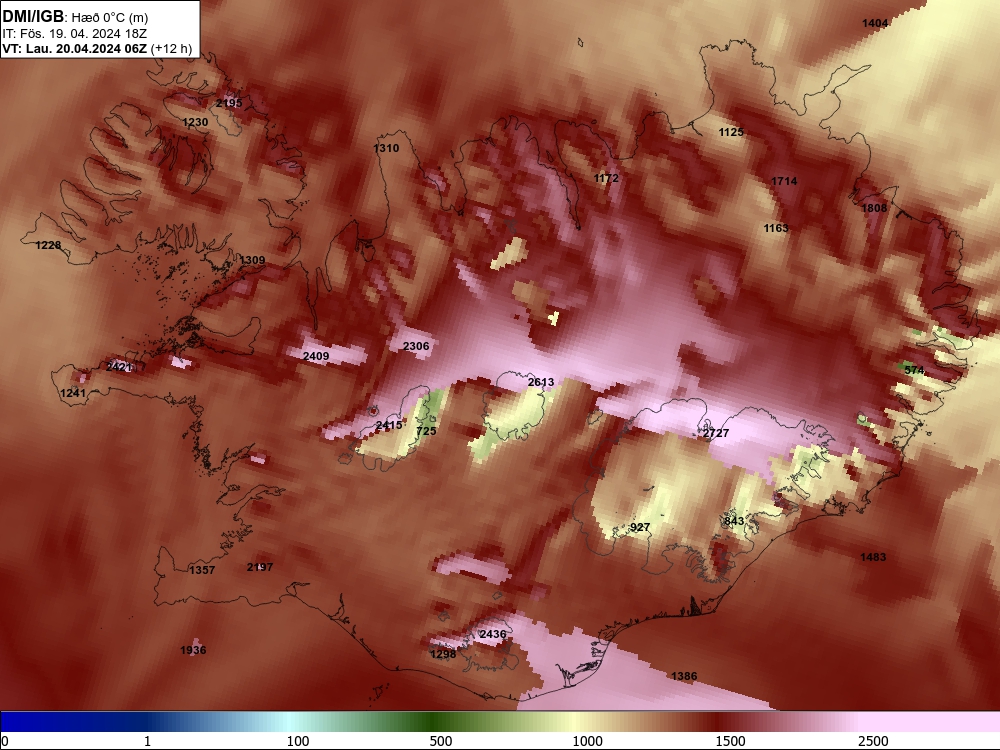Click the valid time line 'VT: Lau. 20.04.2024 06Z'
The height and width of the screenshot is (750, 1000).
click(x=74, y=49)
